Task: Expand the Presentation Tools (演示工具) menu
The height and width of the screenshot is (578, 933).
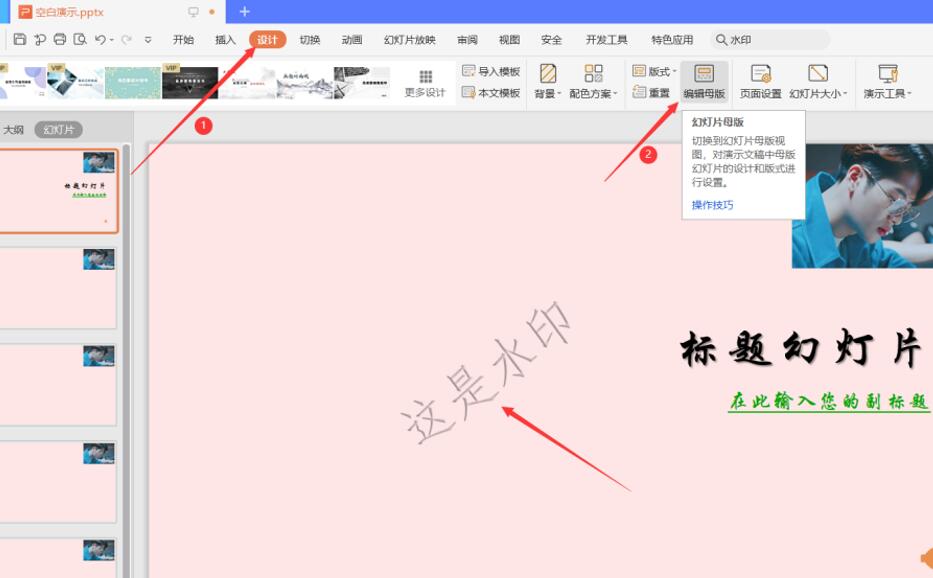Action: click(889, 95)
